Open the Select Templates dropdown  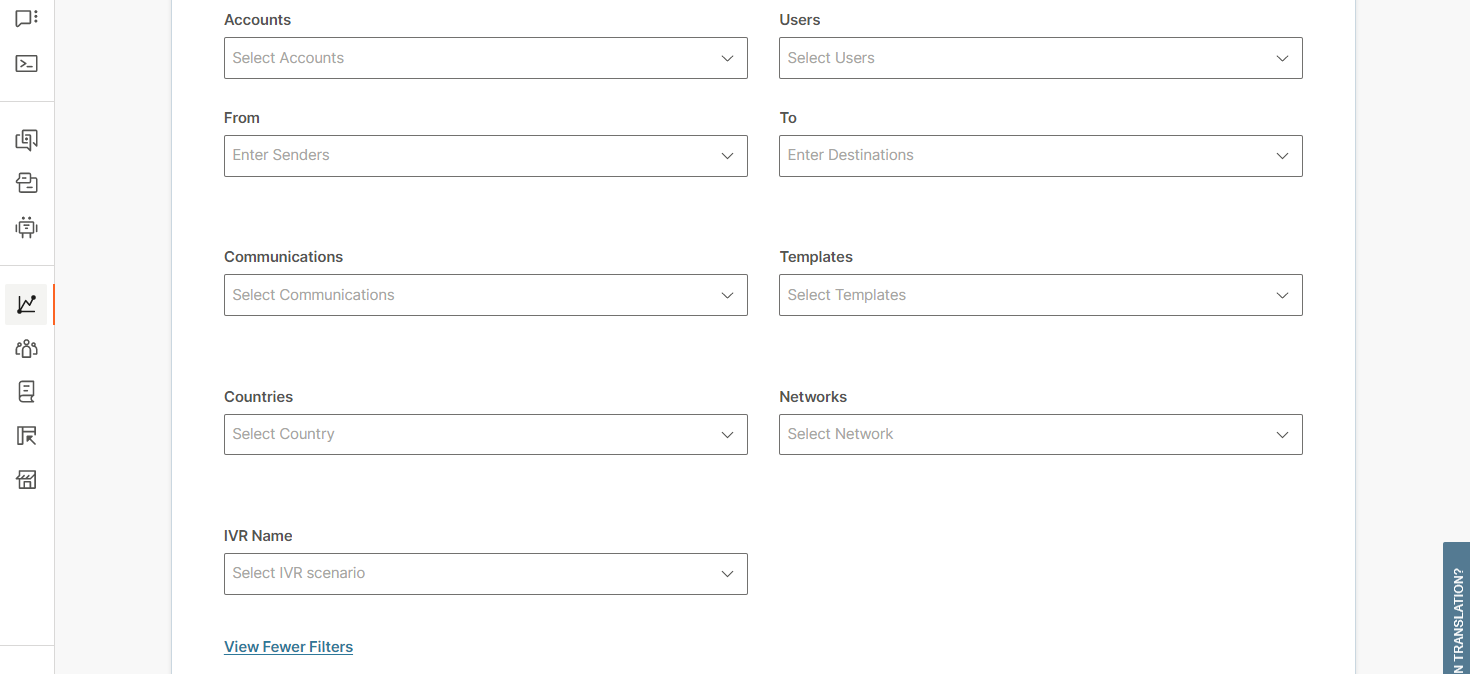[x=1040, y=295]
